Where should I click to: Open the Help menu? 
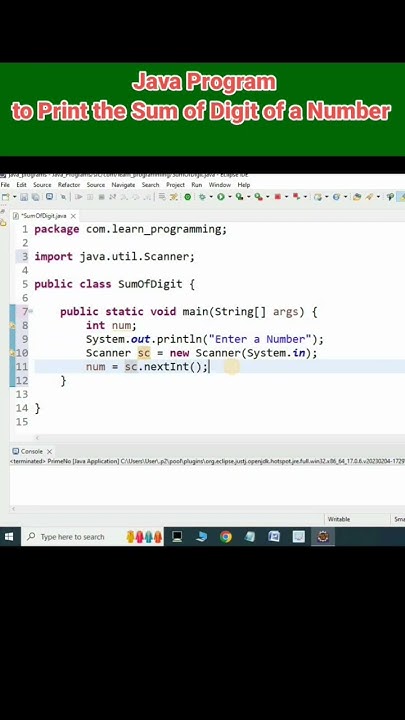click(244, 185)
